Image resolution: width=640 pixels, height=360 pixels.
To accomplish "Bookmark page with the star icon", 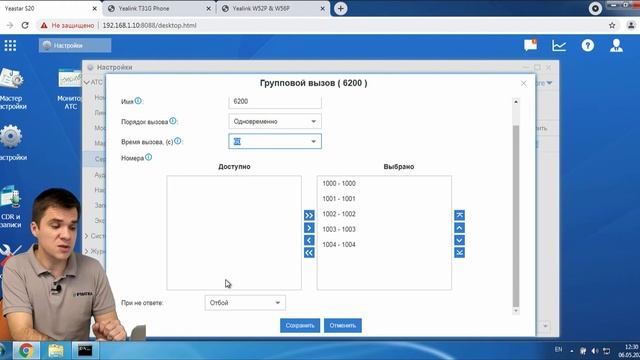I will tap(612, 25).
